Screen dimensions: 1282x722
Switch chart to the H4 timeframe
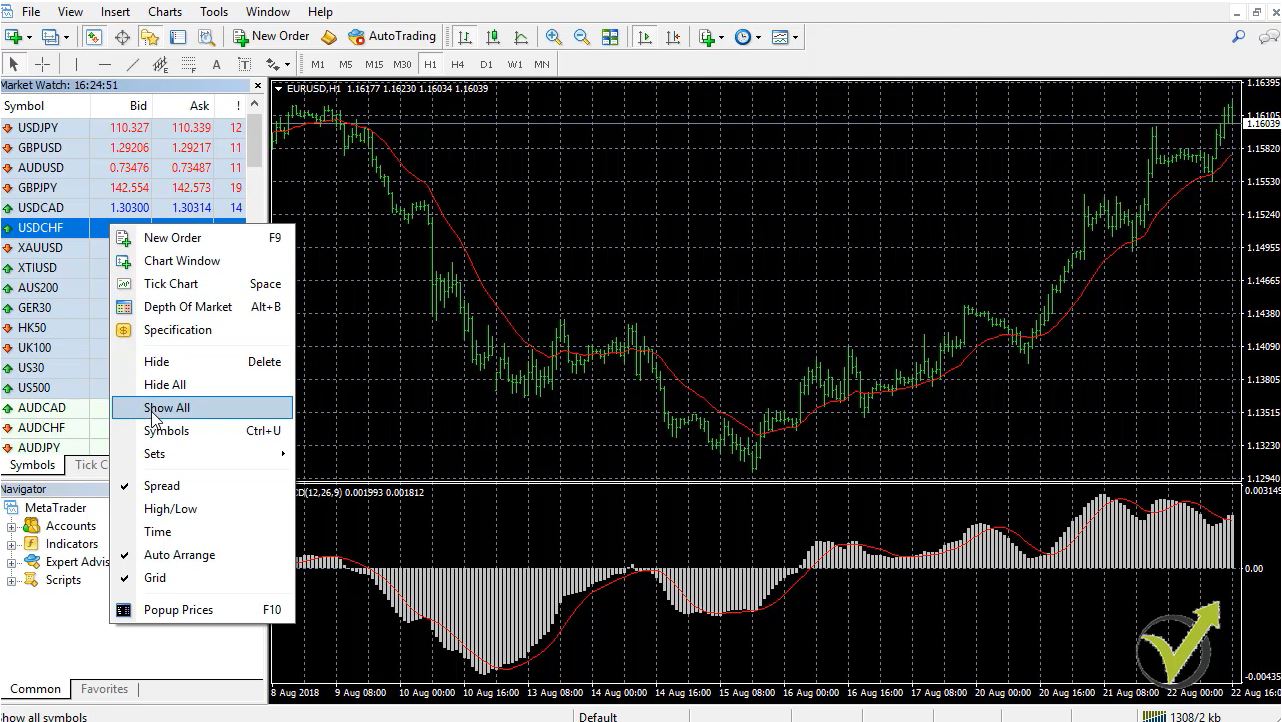pyautogui.click(x=458, y=64)
